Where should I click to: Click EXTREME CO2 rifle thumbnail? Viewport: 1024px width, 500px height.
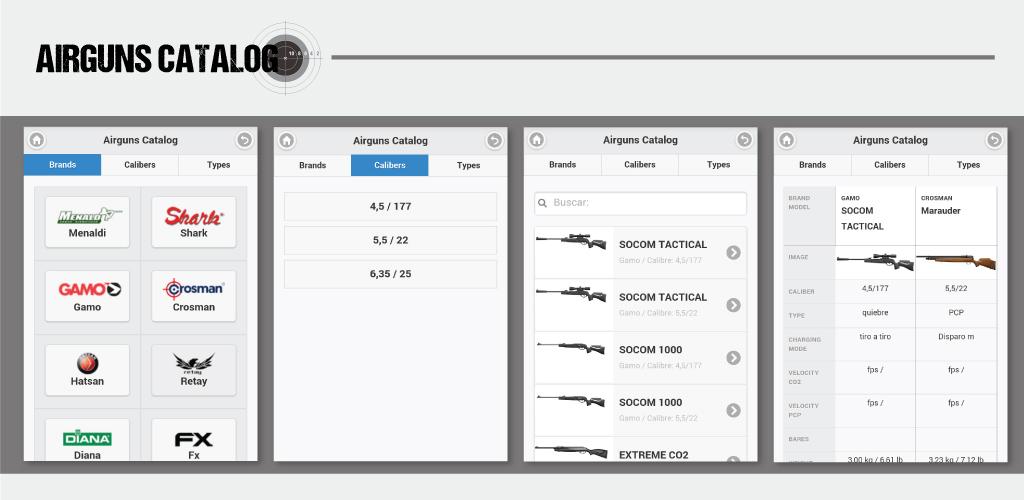[x=572, y=452]
